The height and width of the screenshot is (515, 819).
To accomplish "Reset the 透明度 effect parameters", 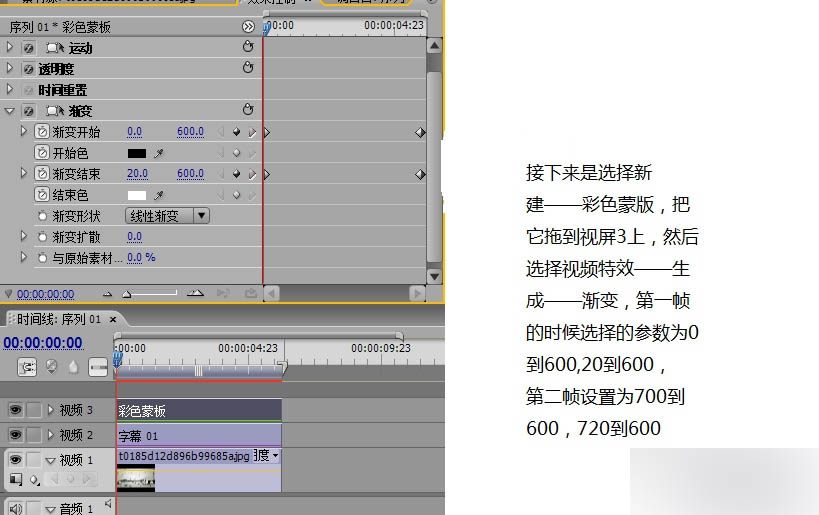I will tap(248, 68).
